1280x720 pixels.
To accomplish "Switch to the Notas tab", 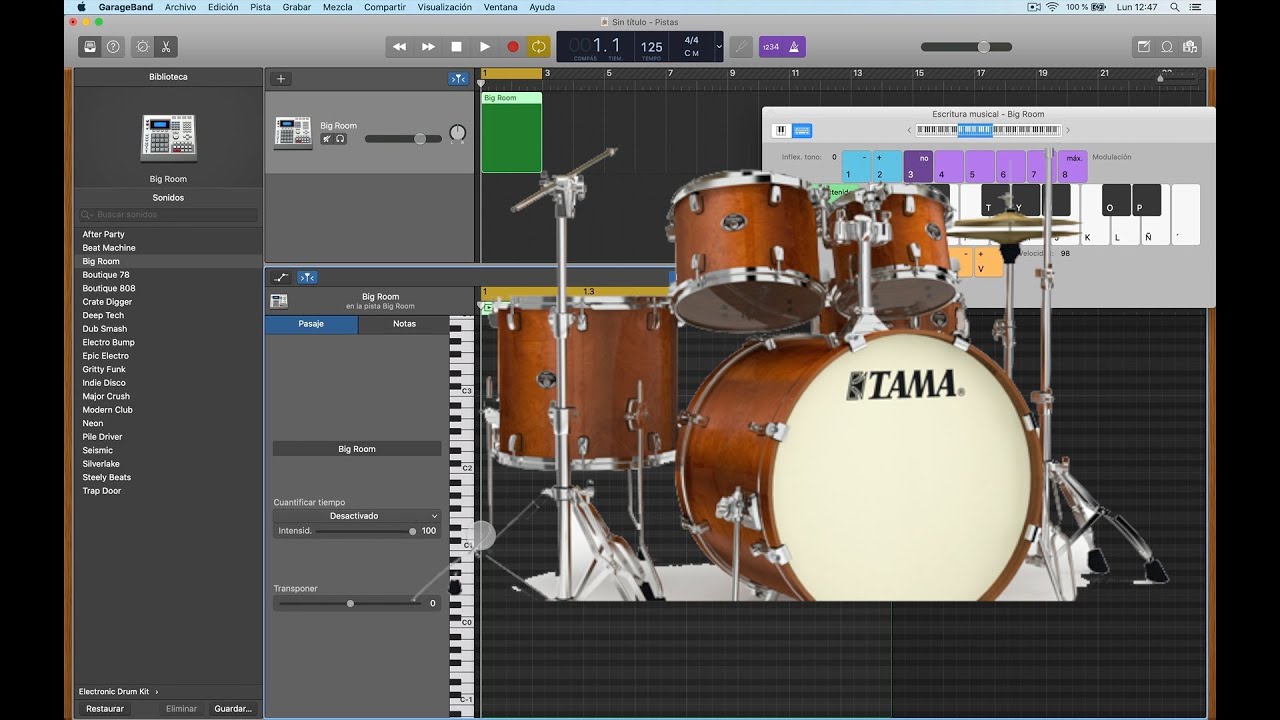I will pos(404,324).
